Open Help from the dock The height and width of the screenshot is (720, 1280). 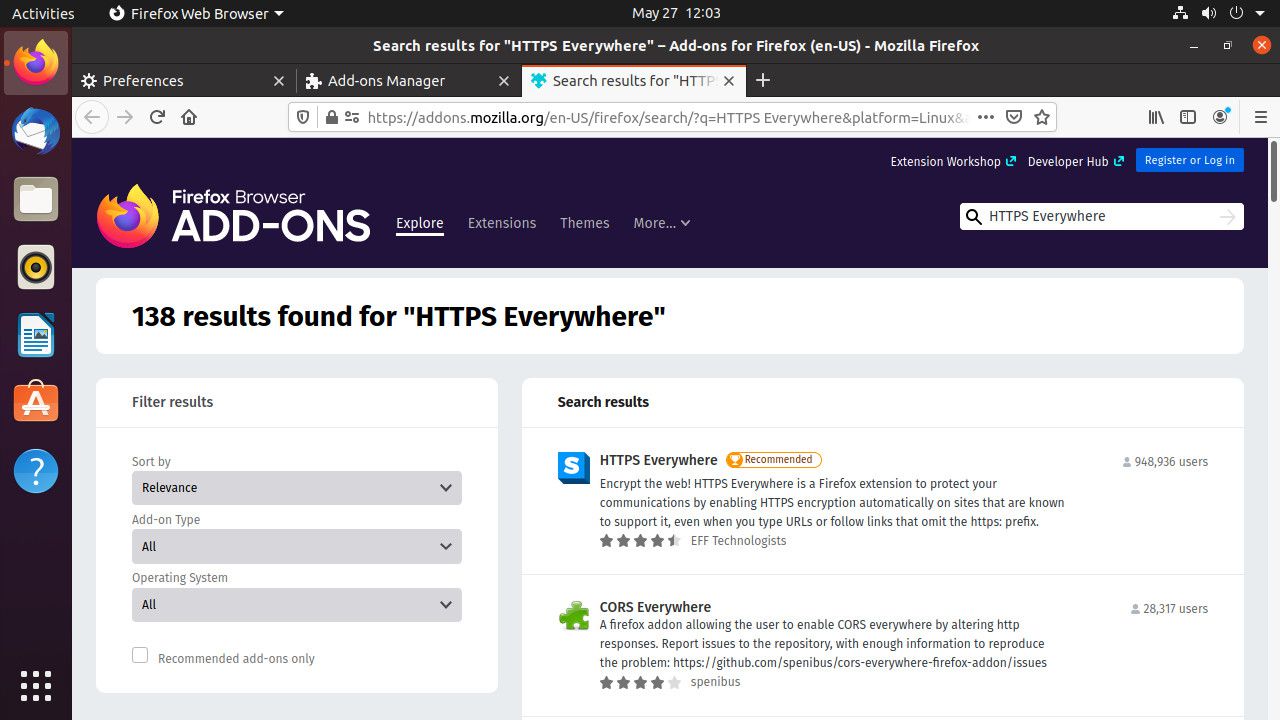(x=36, y=471)
